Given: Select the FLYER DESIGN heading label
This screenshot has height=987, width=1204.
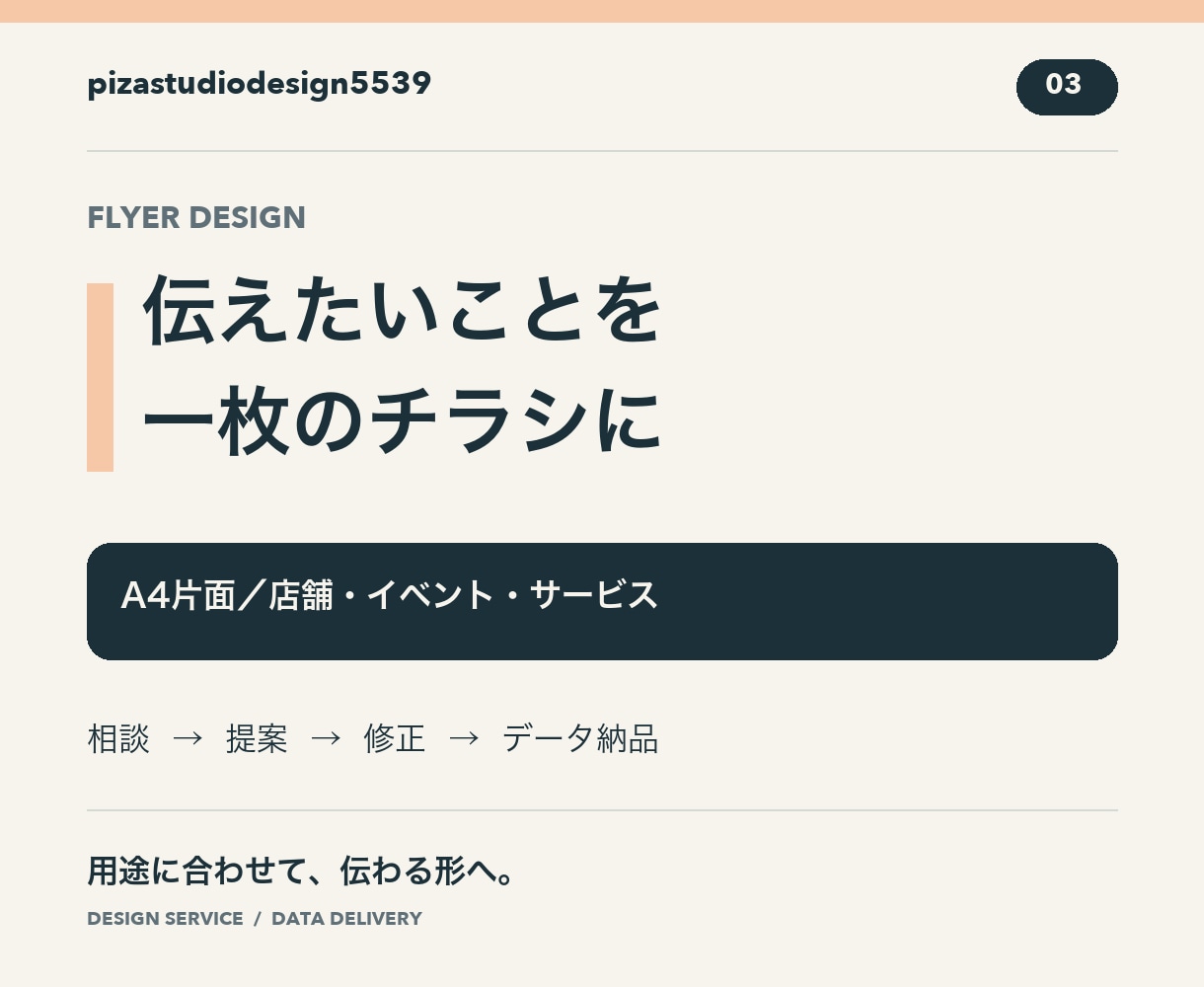Looking at the screenshot, I should (x=196, y=217).
